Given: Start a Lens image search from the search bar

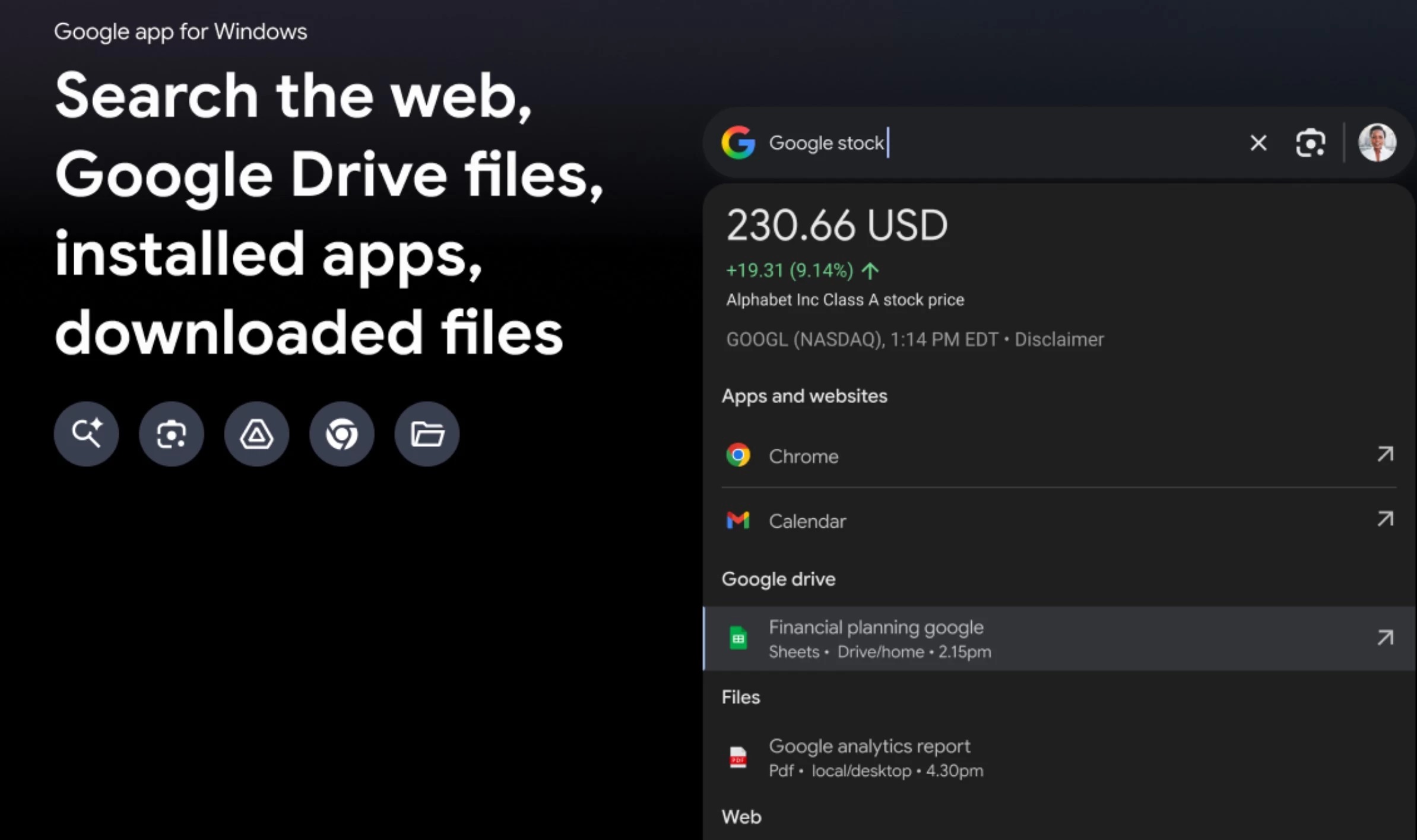Looking at the screenshot, I should point(1310,142).
